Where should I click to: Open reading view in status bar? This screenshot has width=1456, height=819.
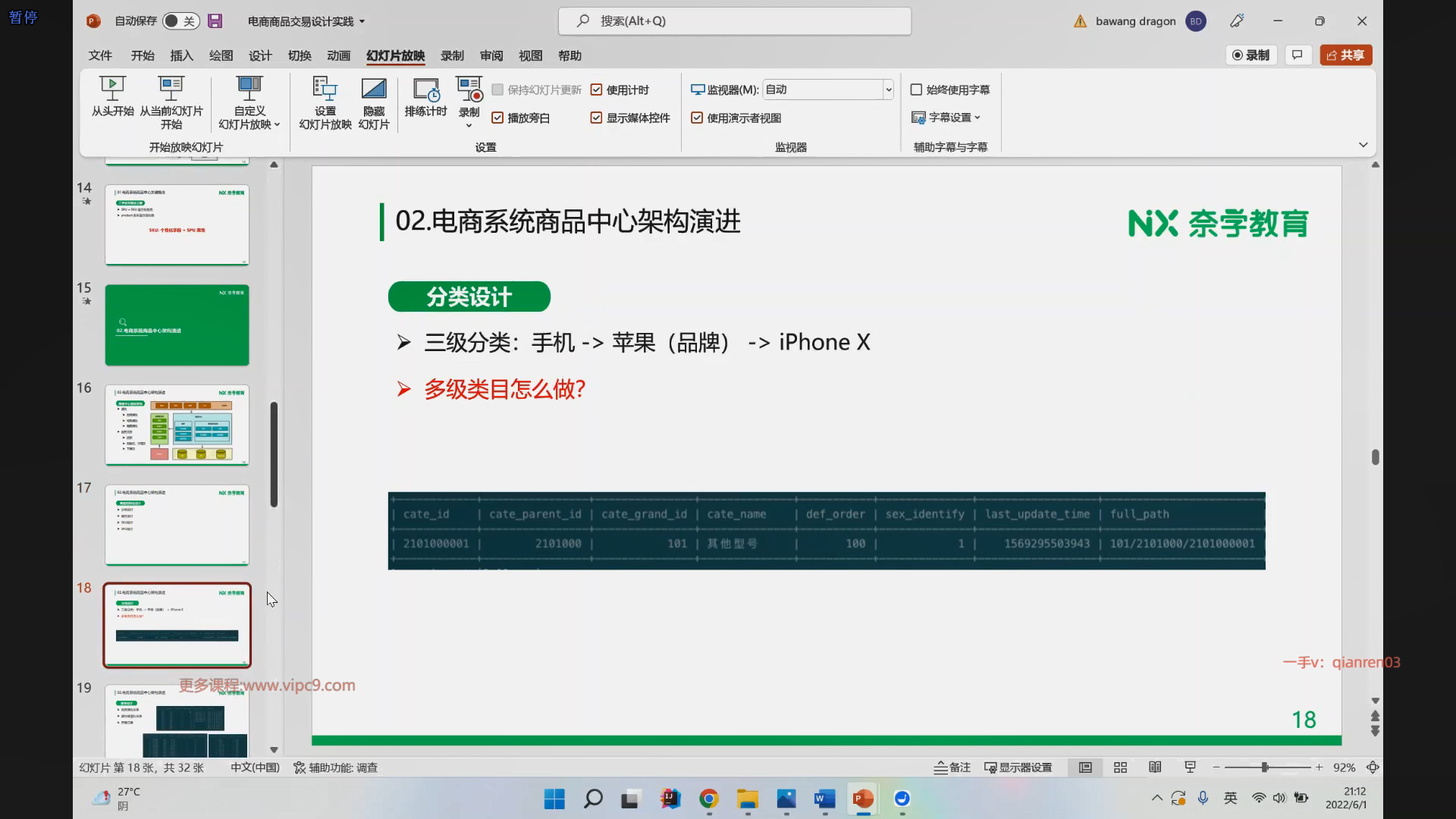pyautogui.click(x=1155, y=767)
